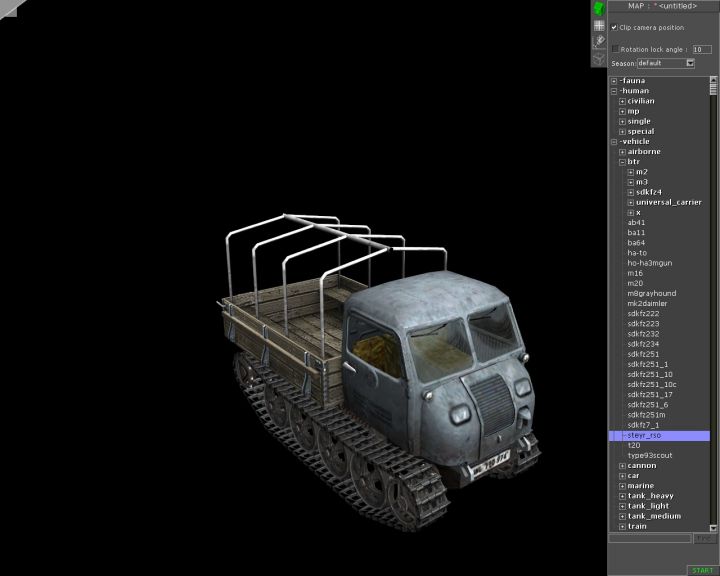Click the Find button
Screen dimensions: 720x576
coord(705,539)
